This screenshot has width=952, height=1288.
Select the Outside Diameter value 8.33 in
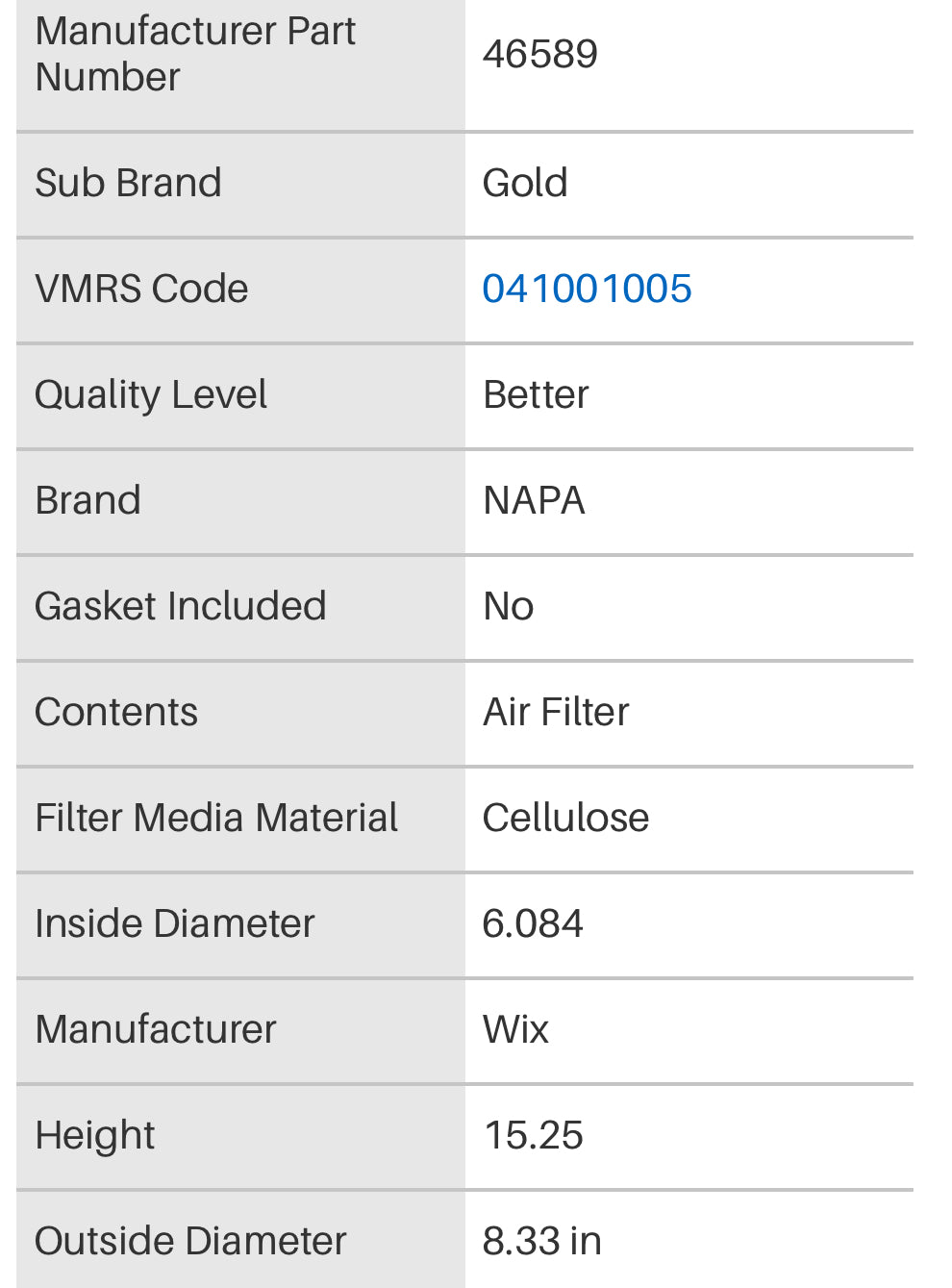541,1241
